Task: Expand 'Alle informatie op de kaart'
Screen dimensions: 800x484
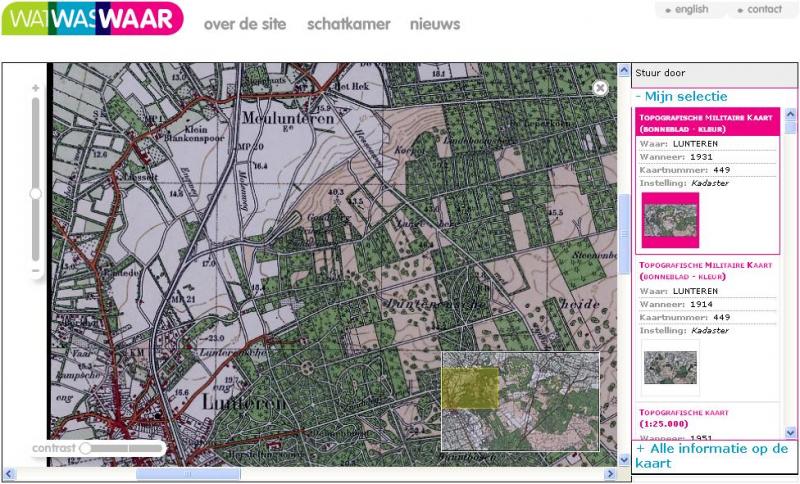Action: [712, 456]
